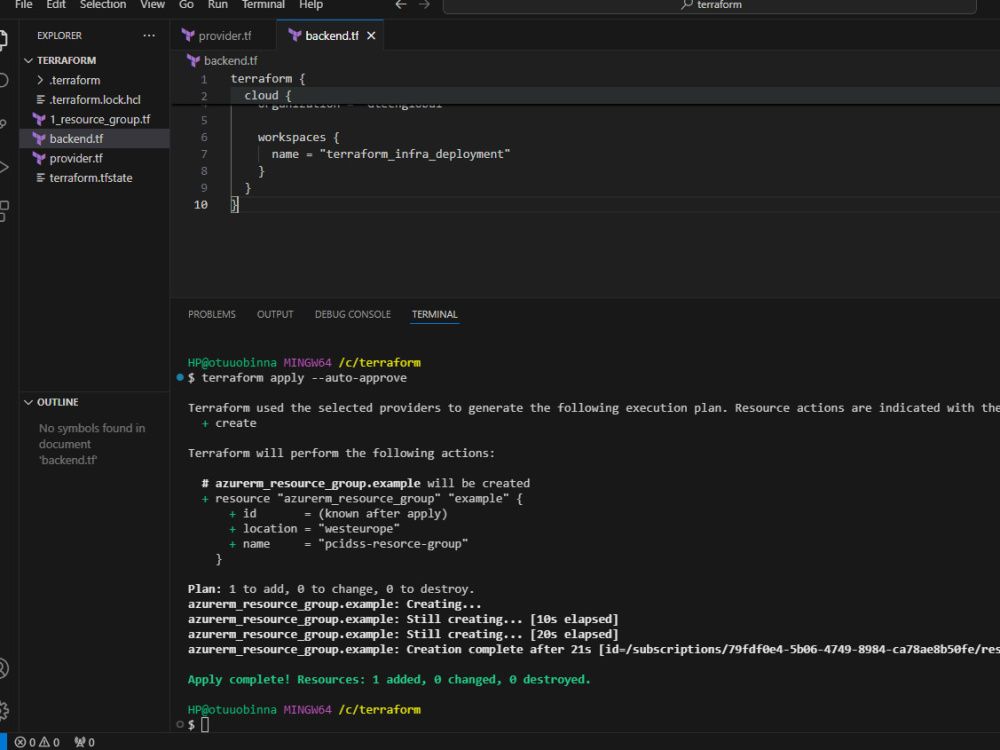
Task: Open the Terminal menu
Action: pos(263,6)
